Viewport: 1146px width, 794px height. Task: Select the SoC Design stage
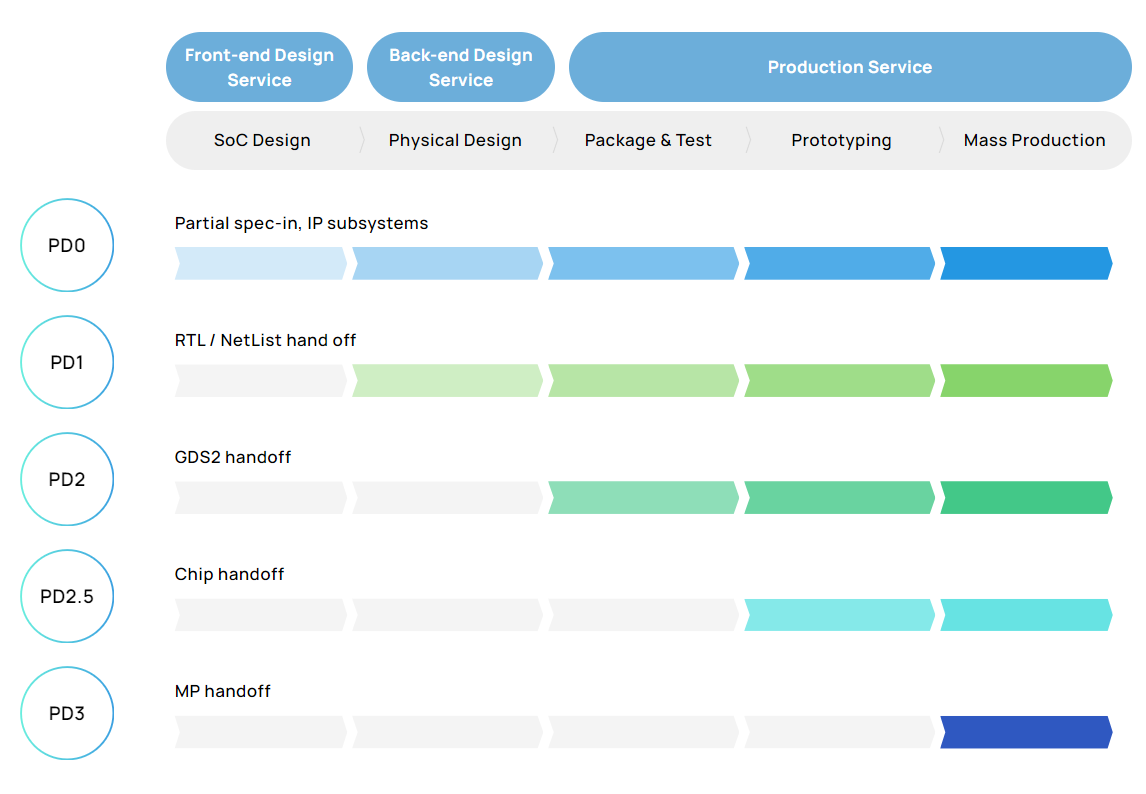tap(262, 140)
